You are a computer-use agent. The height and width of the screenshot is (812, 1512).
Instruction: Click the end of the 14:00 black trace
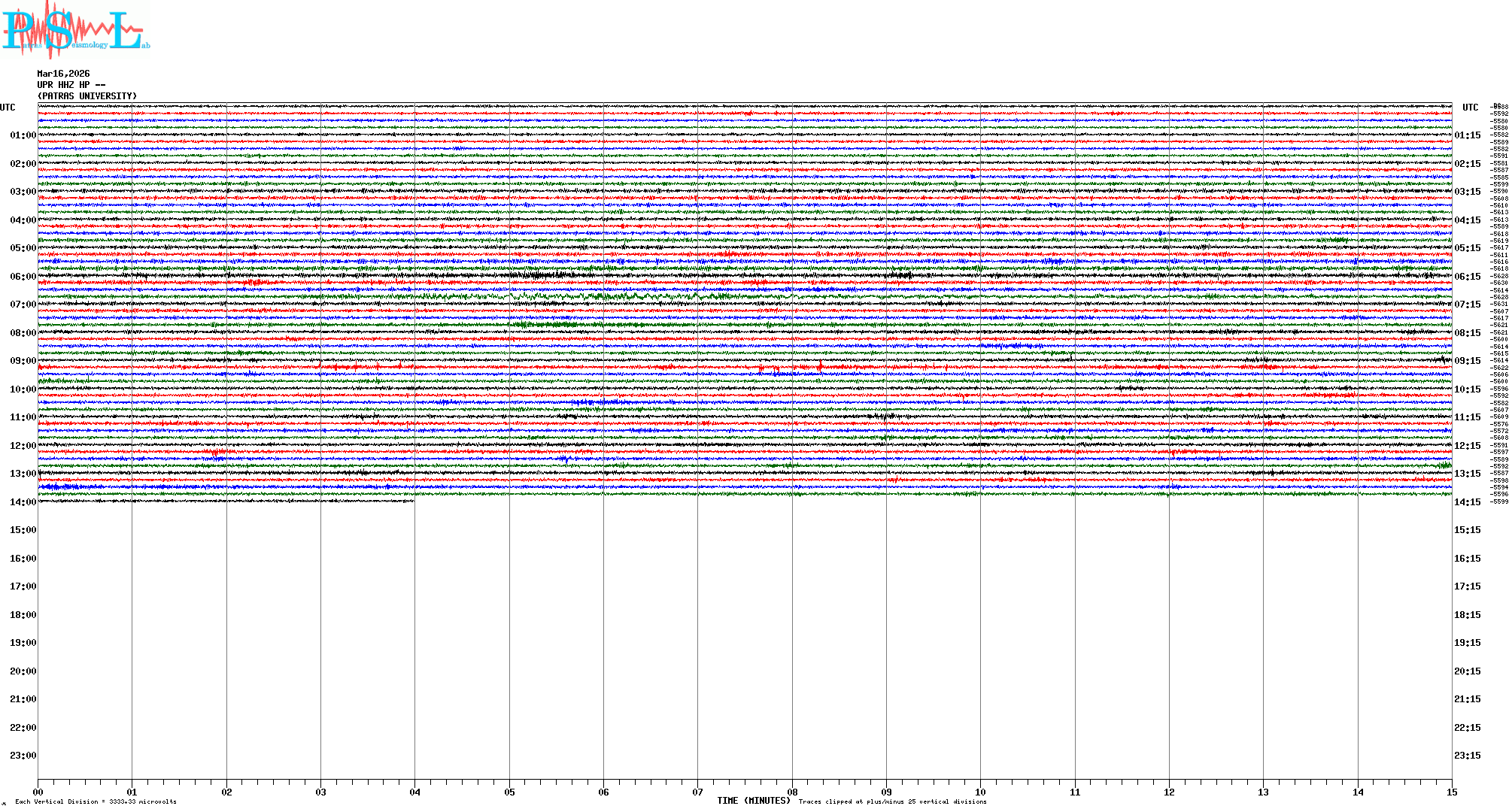413,501
